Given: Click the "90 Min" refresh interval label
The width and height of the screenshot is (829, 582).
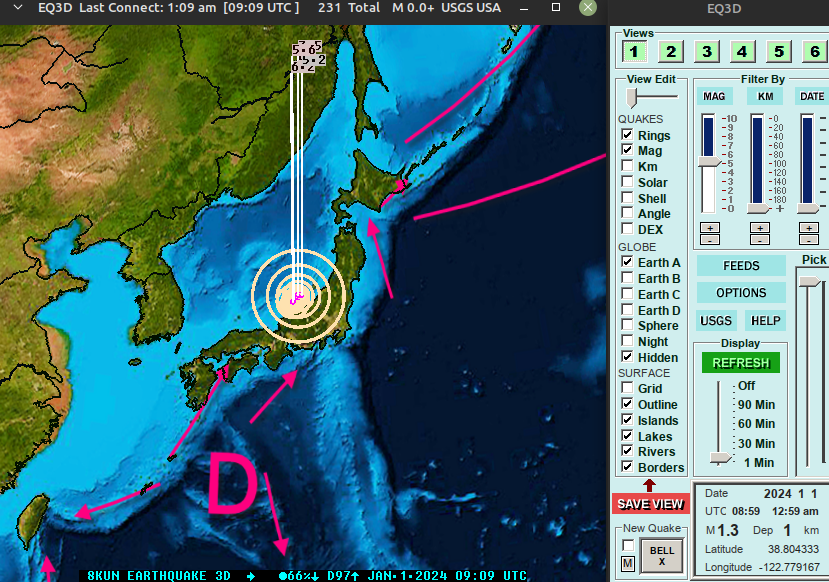Looking at the screenshot, I should [x=756, y=405].
